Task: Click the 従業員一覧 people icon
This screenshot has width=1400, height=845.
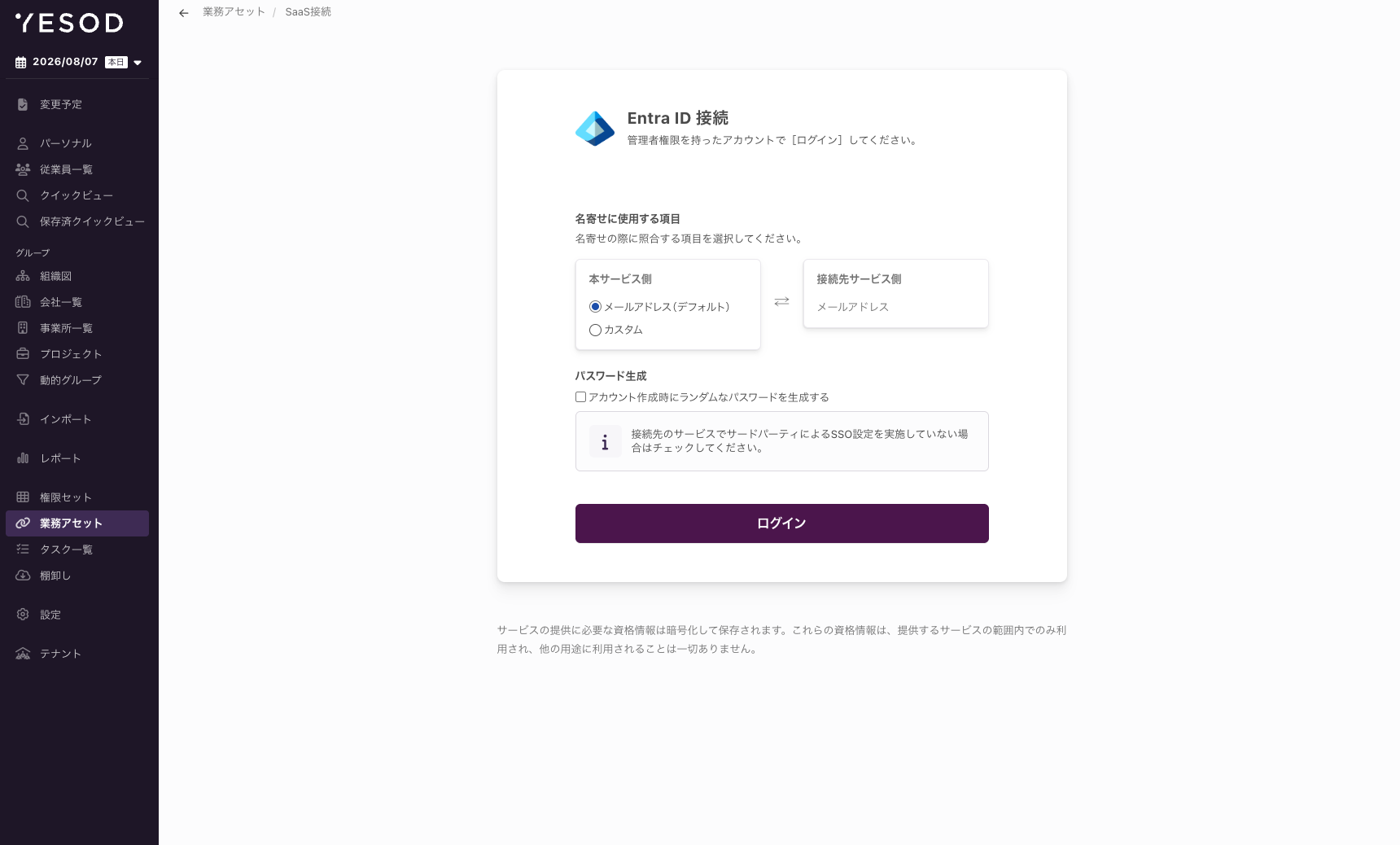Action: [23, 169]
